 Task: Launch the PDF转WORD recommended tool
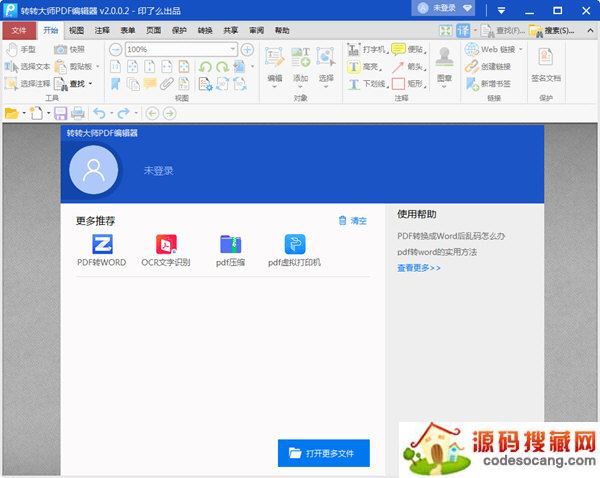[102, 251]
